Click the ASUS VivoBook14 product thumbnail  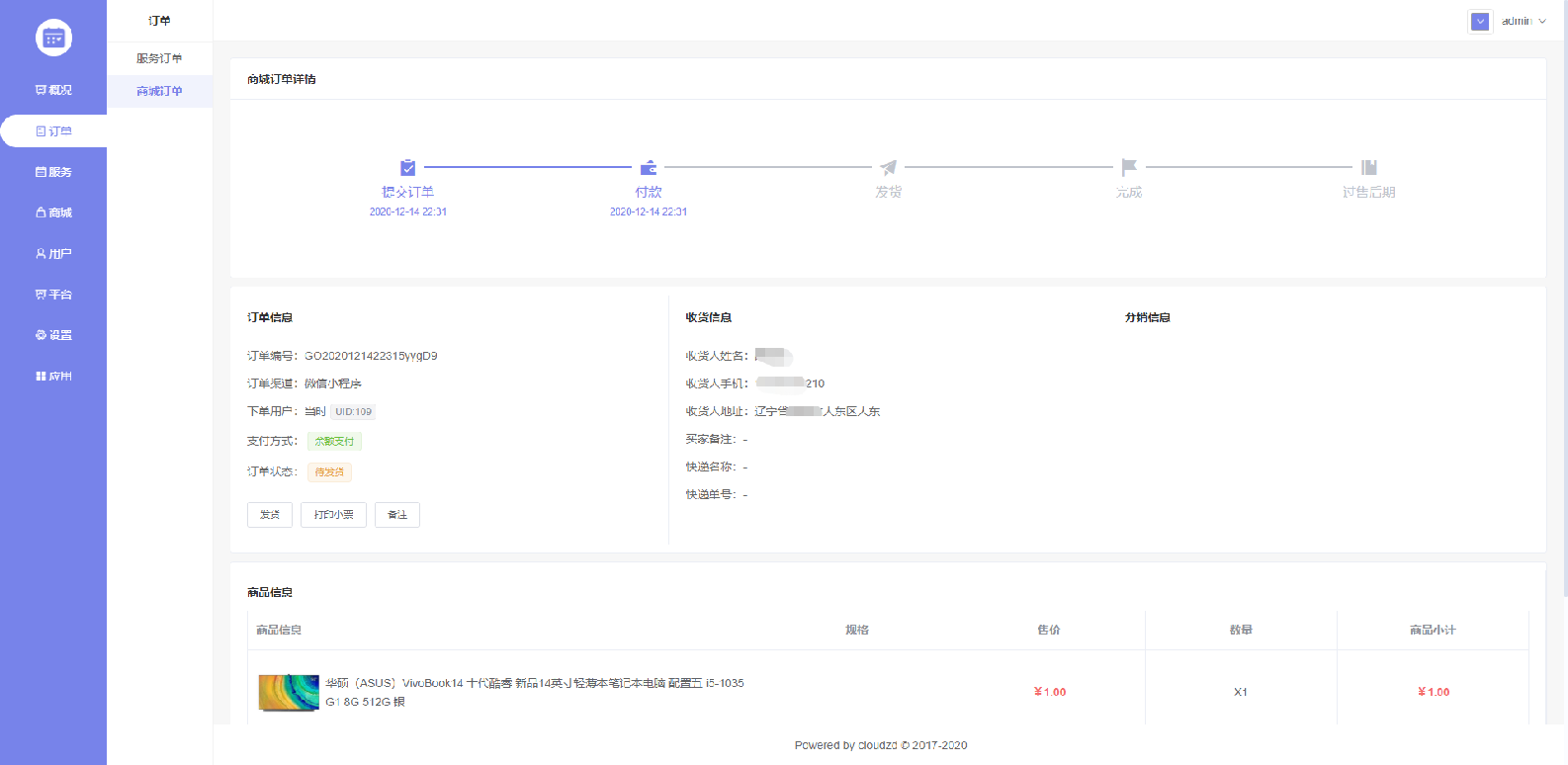tap(289, 693)
